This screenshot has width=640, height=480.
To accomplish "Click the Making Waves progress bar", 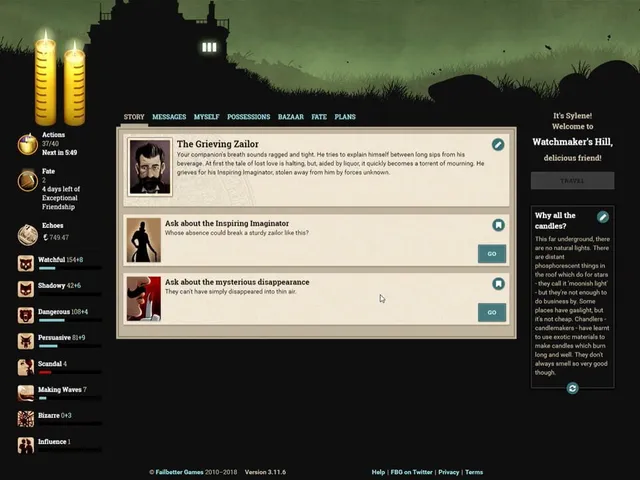I will tap(70, 398).
